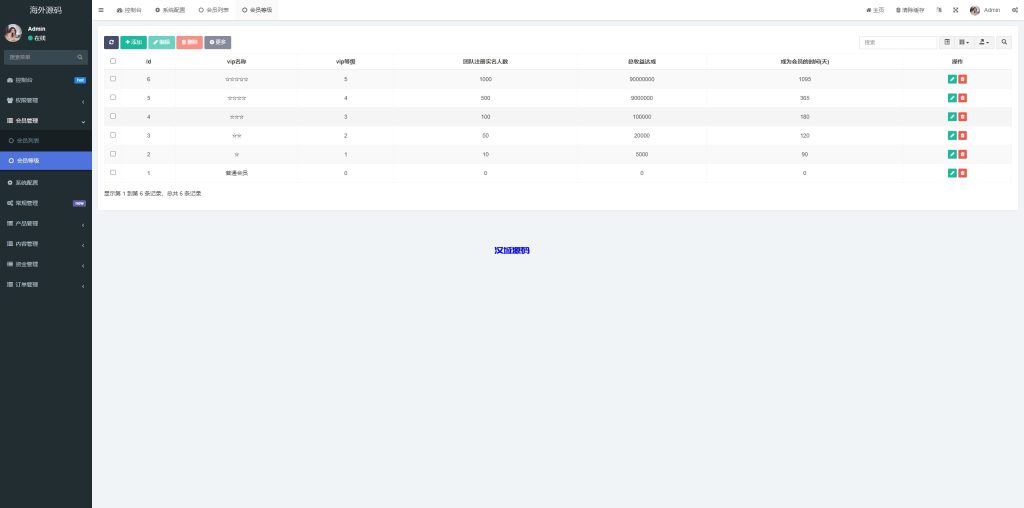
Task: Click the table search input field
Action: (898, 42)
